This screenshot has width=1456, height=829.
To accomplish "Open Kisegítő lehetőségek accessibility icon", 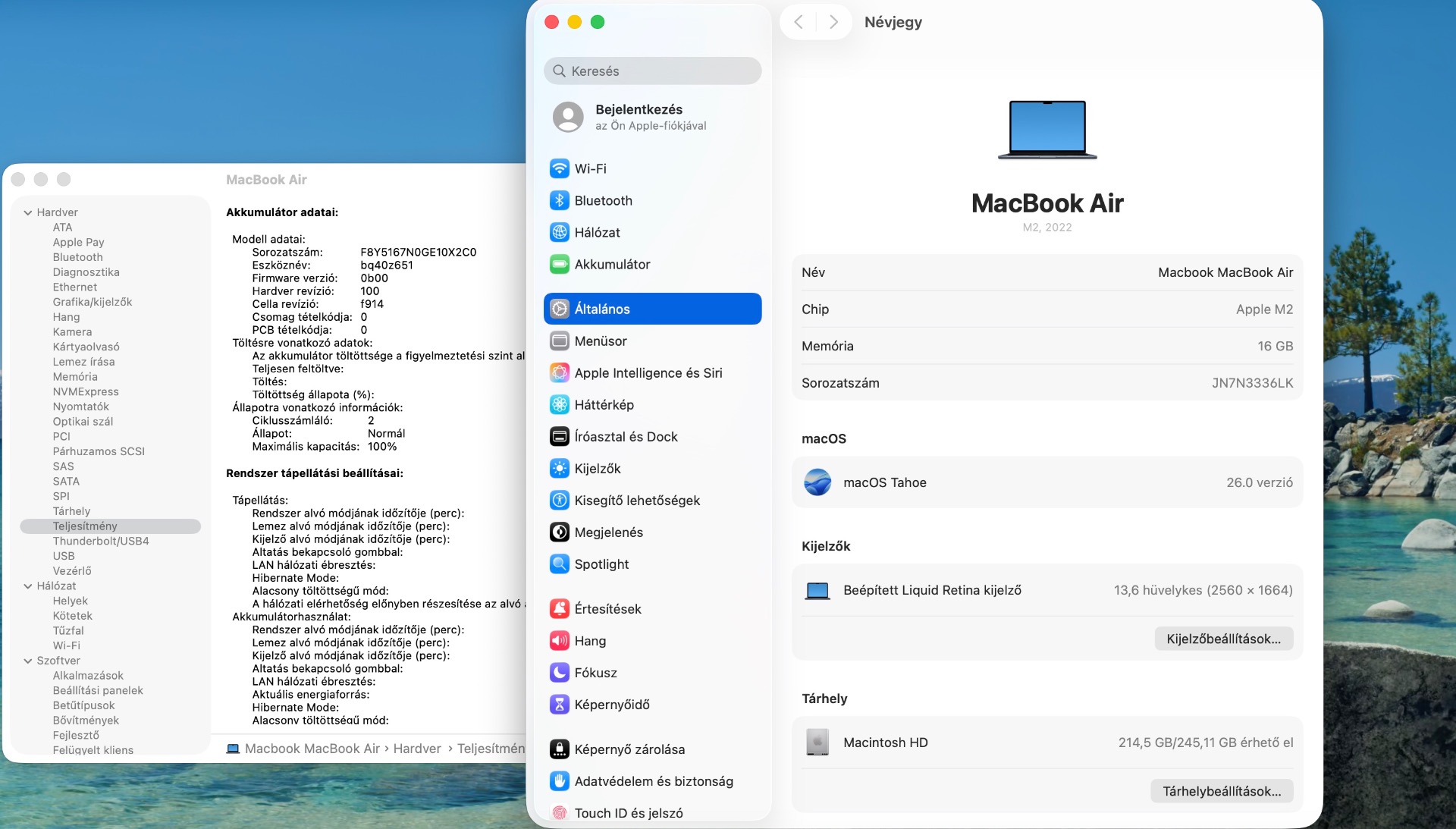I will click(560, 500).
